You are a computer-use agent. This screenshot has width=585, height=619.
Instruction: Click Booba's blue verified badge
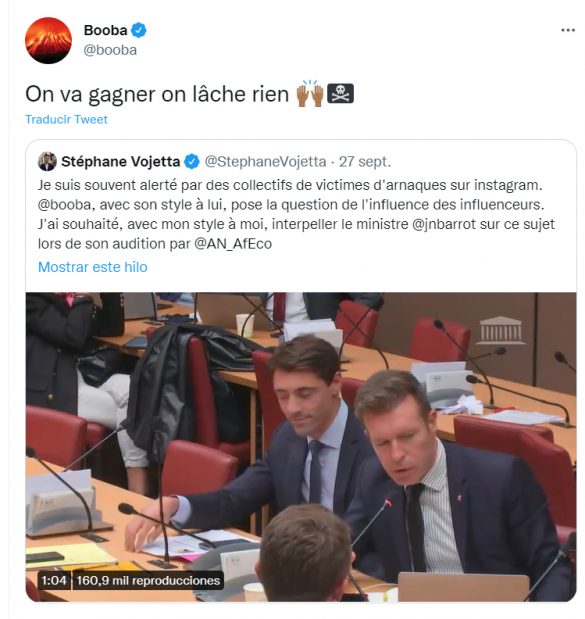(139, 30)
